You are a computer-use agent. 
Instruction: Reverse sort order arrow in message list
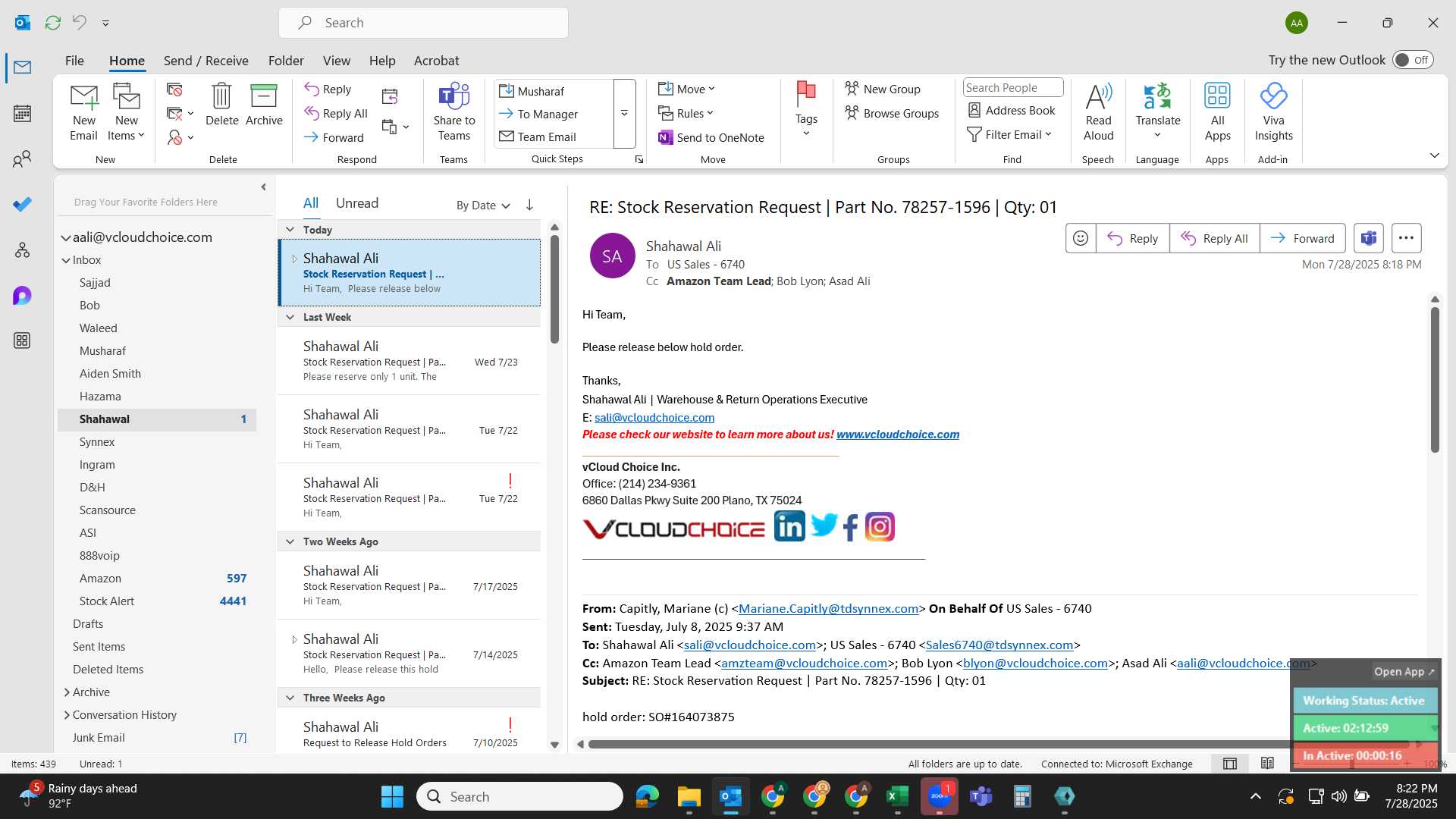[x=529, y=205]
